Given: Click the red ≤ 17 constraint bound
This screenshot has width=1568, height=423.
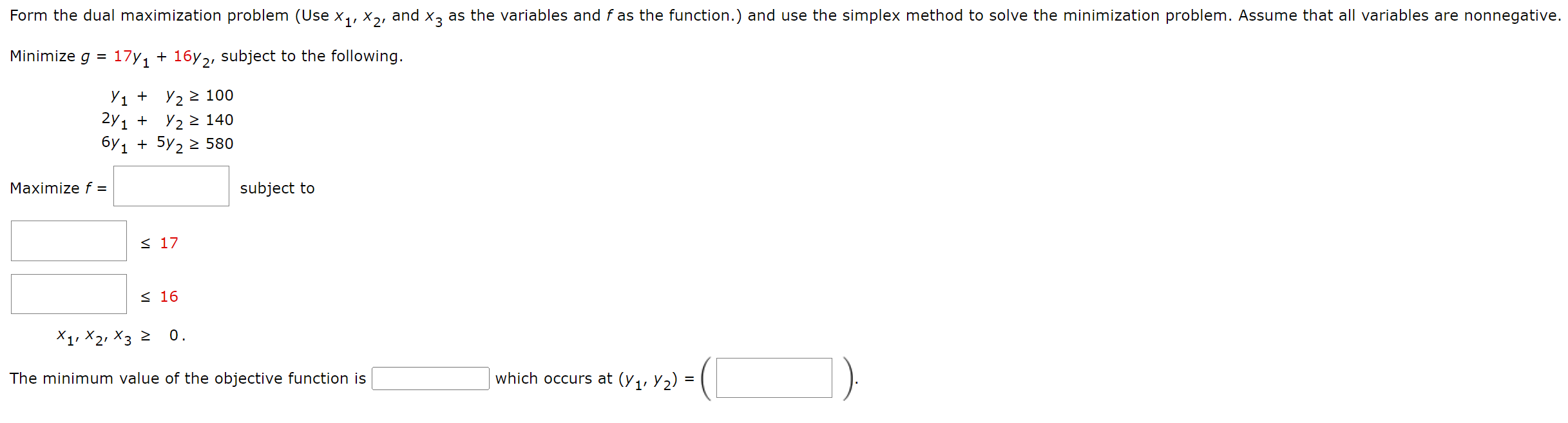Looking at the screenshot, I should tap(159, 243).
